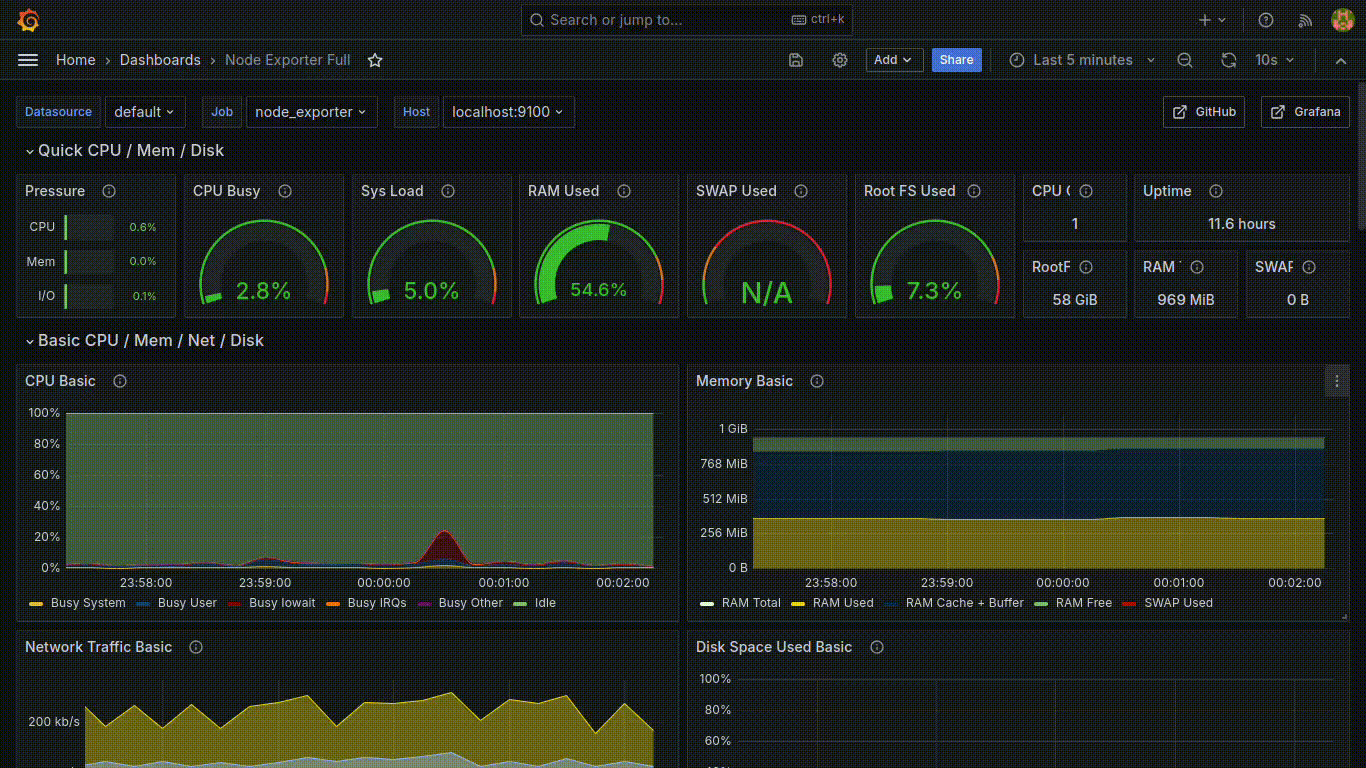The width and height of the screenshot is (1366, 768).
Task: Open the Grafana logo home
Action: pos(28,20)
